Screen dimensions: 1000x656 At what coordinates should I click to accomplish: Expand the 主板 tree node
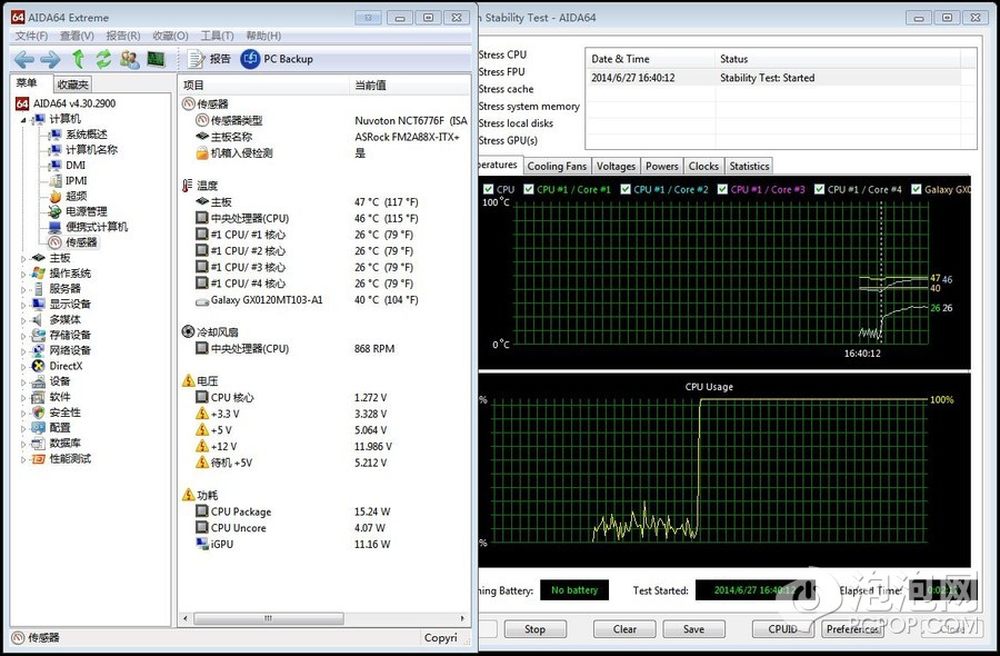point(24,258)
